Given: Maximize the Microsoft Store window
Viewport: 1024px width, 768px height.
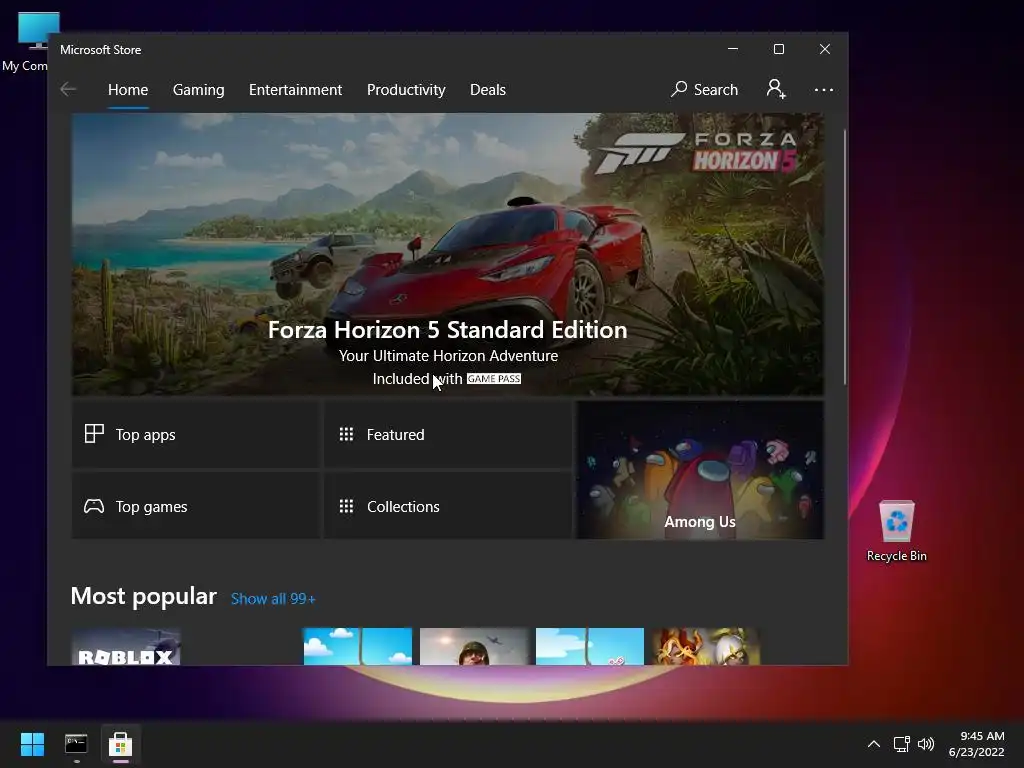Looking at the screenshot, I should 778,49.
